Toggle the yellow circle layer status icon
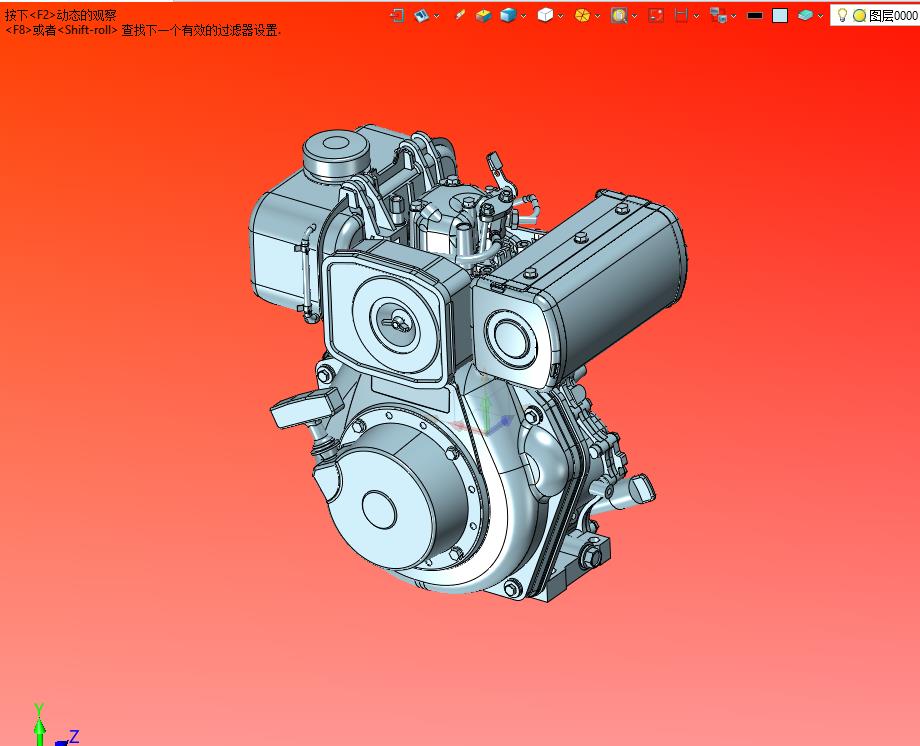Screen dimensions: 920x746 (x=860, y=16)
